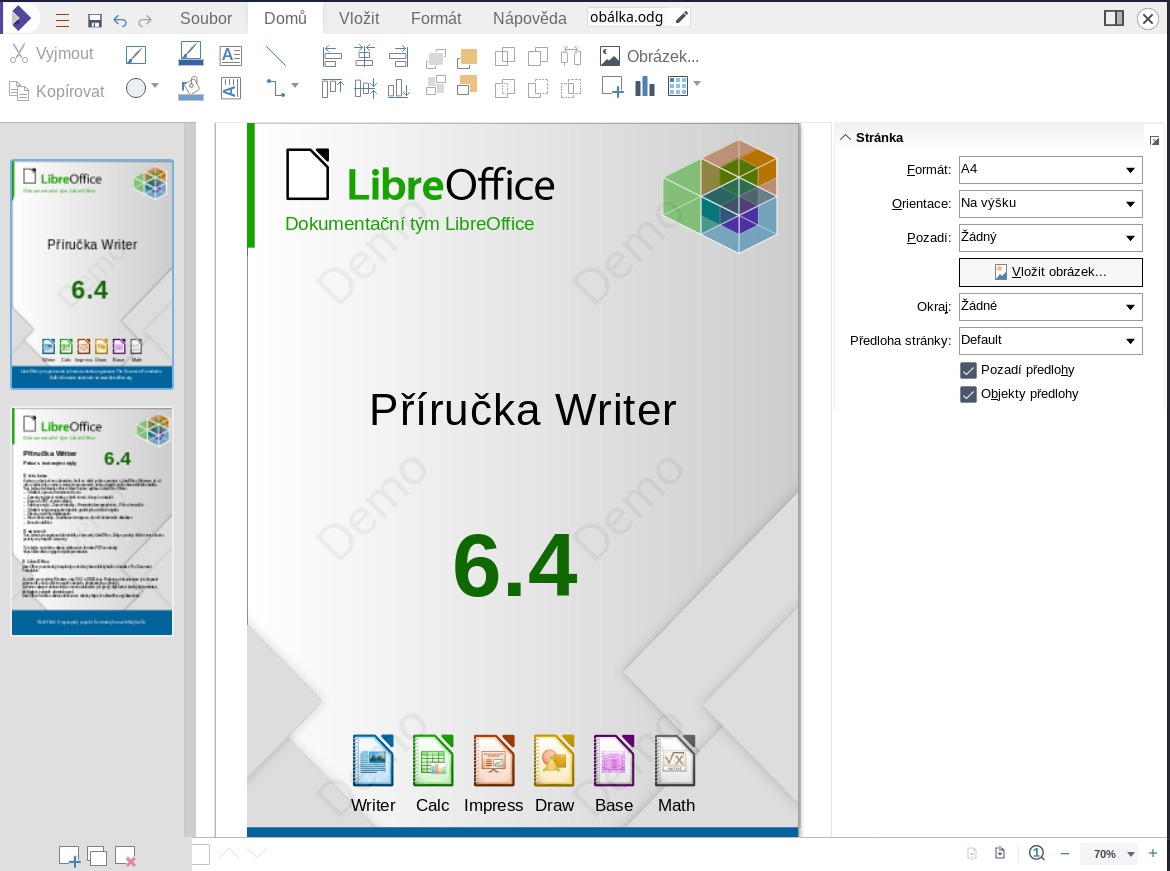Open the Pozadí dropdown
Viewport: 1170px width, 871px height.
point(1050,238)
